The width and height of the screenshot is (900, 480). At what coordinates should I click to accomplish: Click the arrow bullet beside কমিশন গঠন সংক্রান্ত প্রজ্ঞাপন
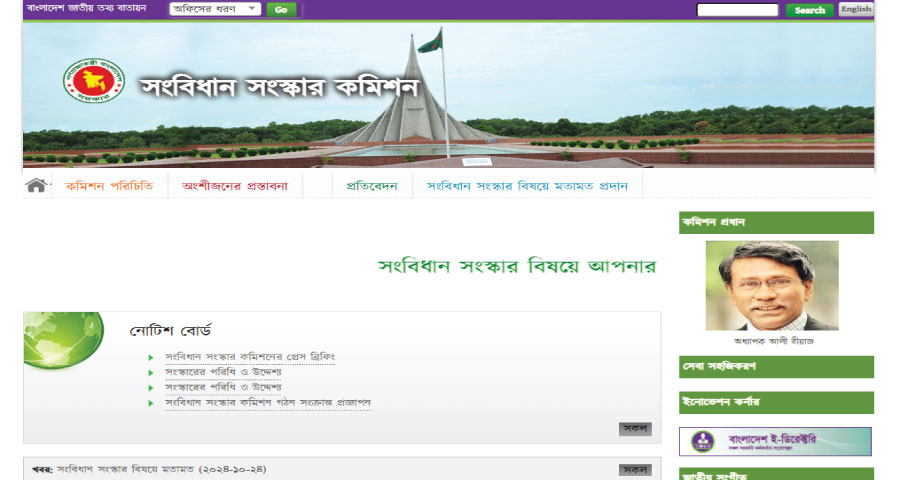[151, 404]
